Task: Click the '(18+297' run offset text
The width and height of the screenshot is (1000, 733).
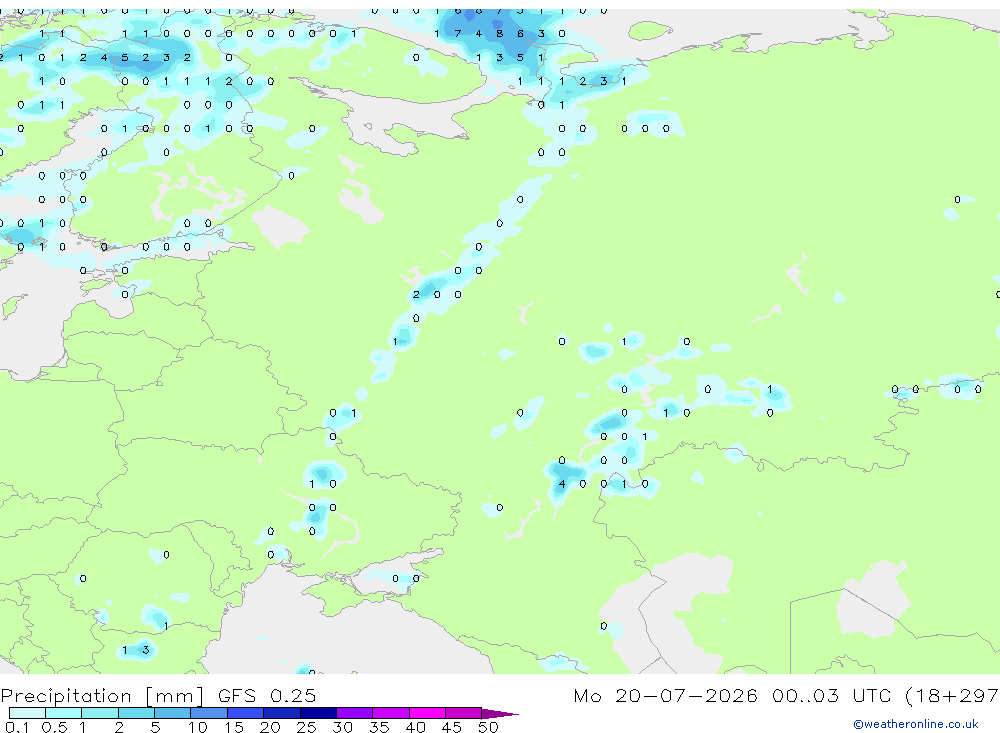Action: click(952, 695)
